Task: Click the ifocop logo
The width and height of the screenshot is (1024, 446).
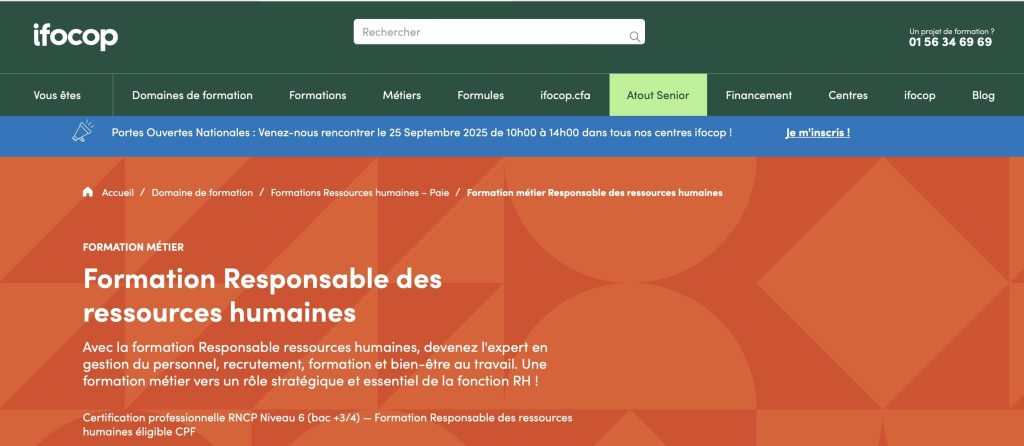Action: coord(76,36)
